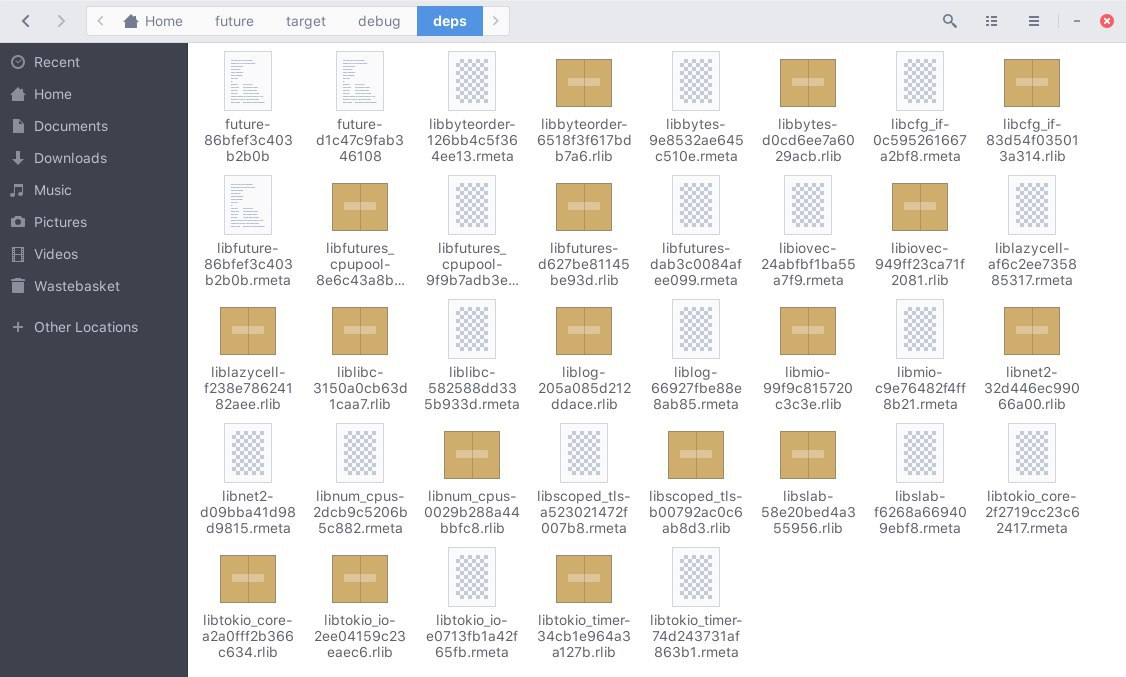Go to 'debug' path segment
The width and height of the screenshot is (1126, 677).
(379, 21)
